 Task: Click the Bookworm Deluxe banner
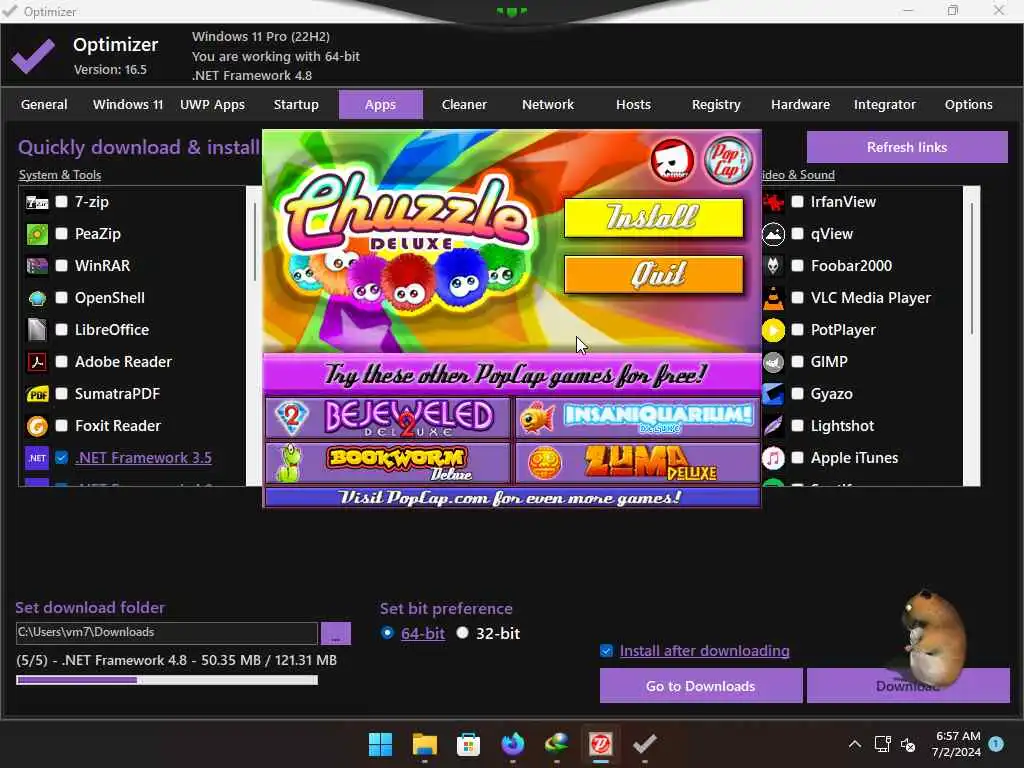(387, 462)
